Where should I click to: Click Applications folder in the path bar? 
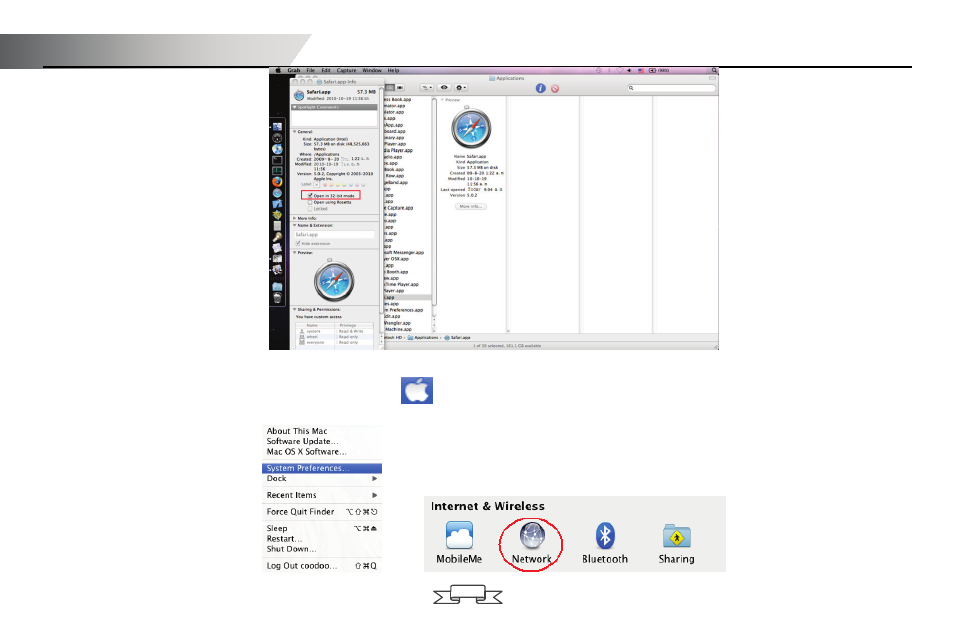coord(423,337)
